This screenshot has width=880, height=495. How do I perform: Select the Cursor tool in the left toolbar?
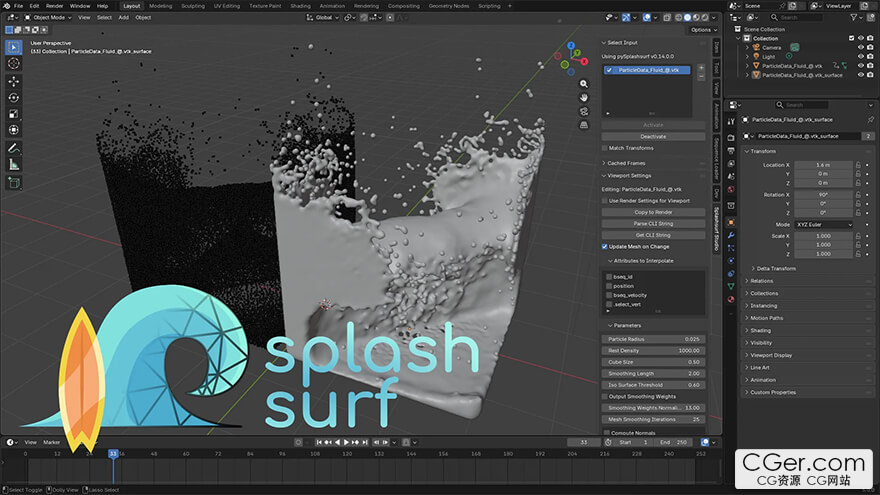pyautogui.click(x=14, y=63)
